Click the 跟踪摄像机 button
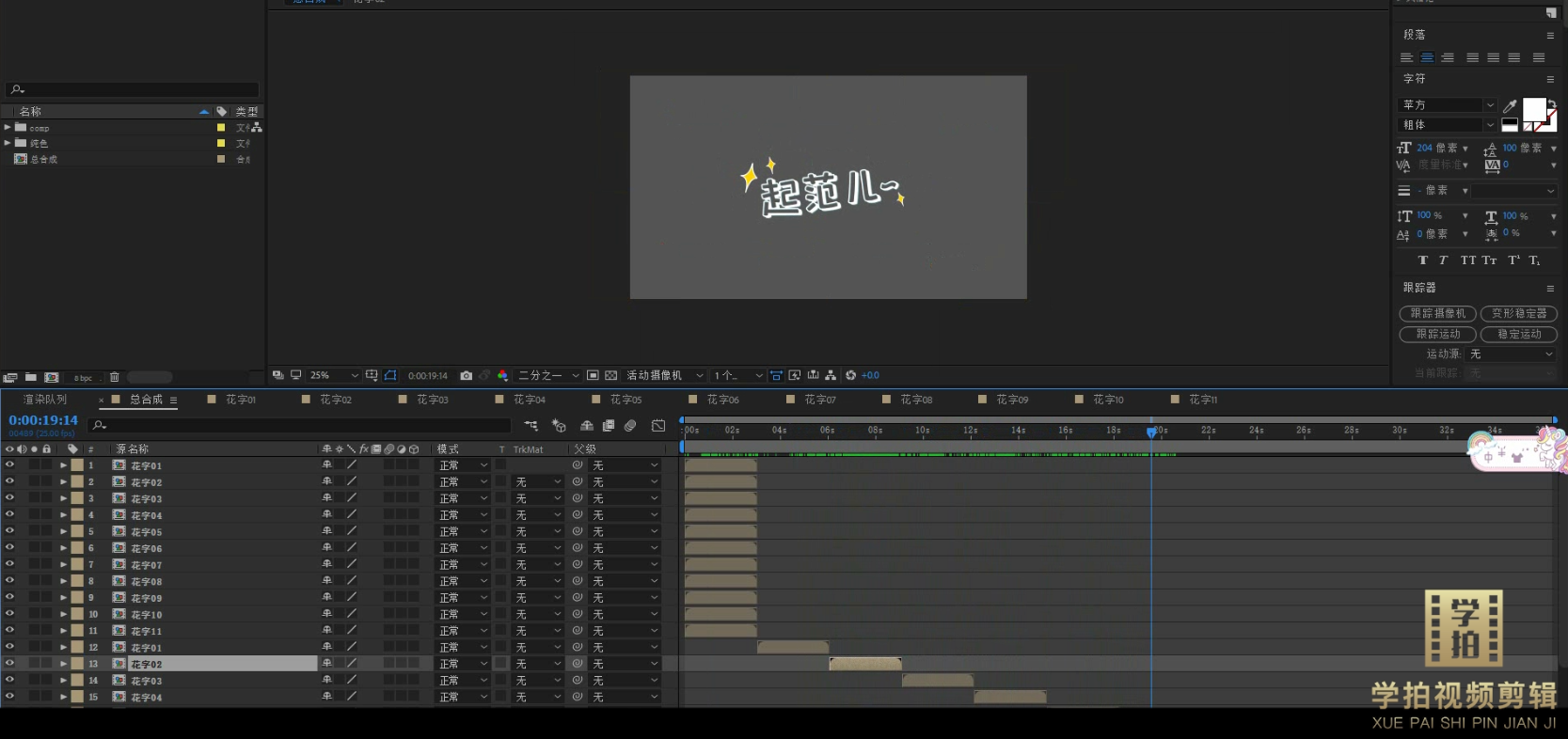 pos(1437,313)
